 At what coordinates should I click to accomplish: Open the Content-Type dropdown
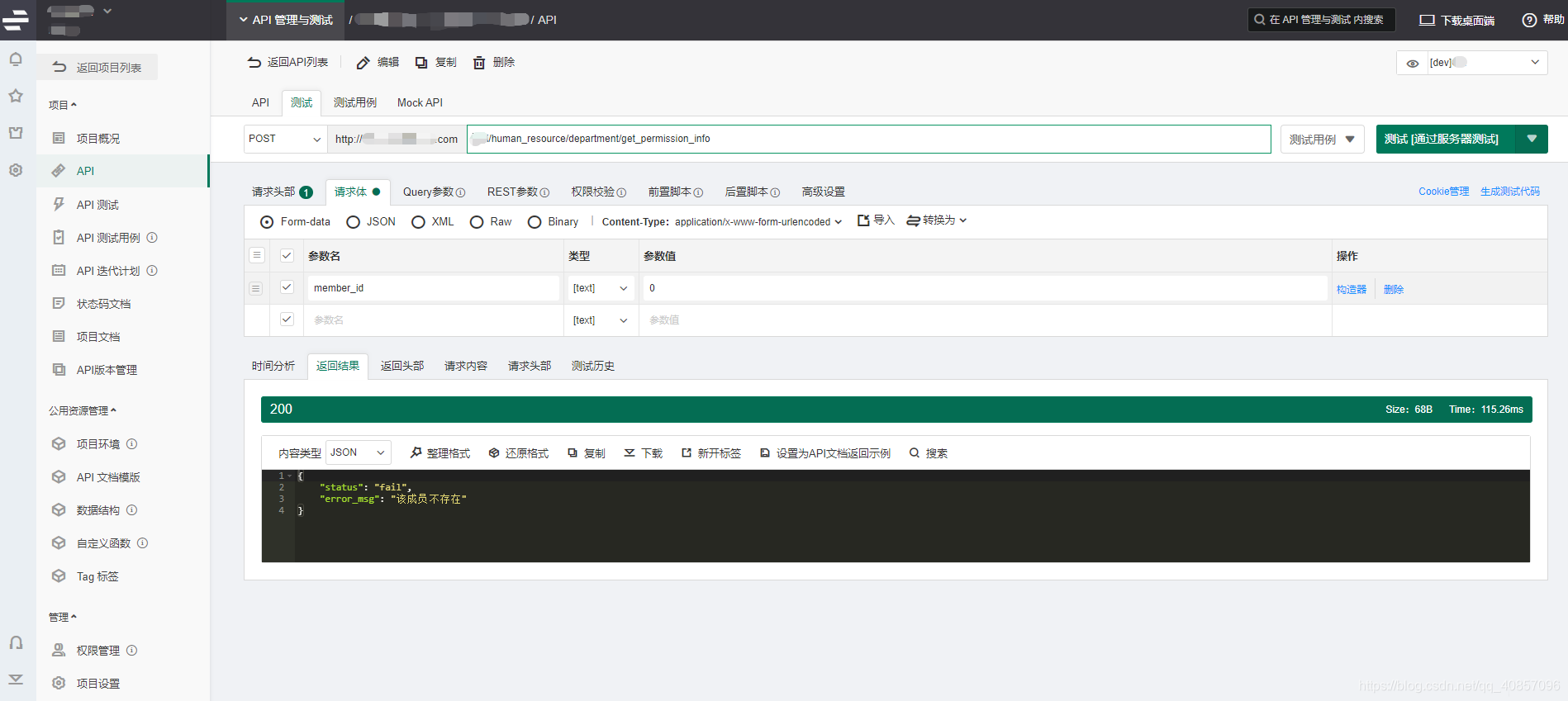[758, 222]
